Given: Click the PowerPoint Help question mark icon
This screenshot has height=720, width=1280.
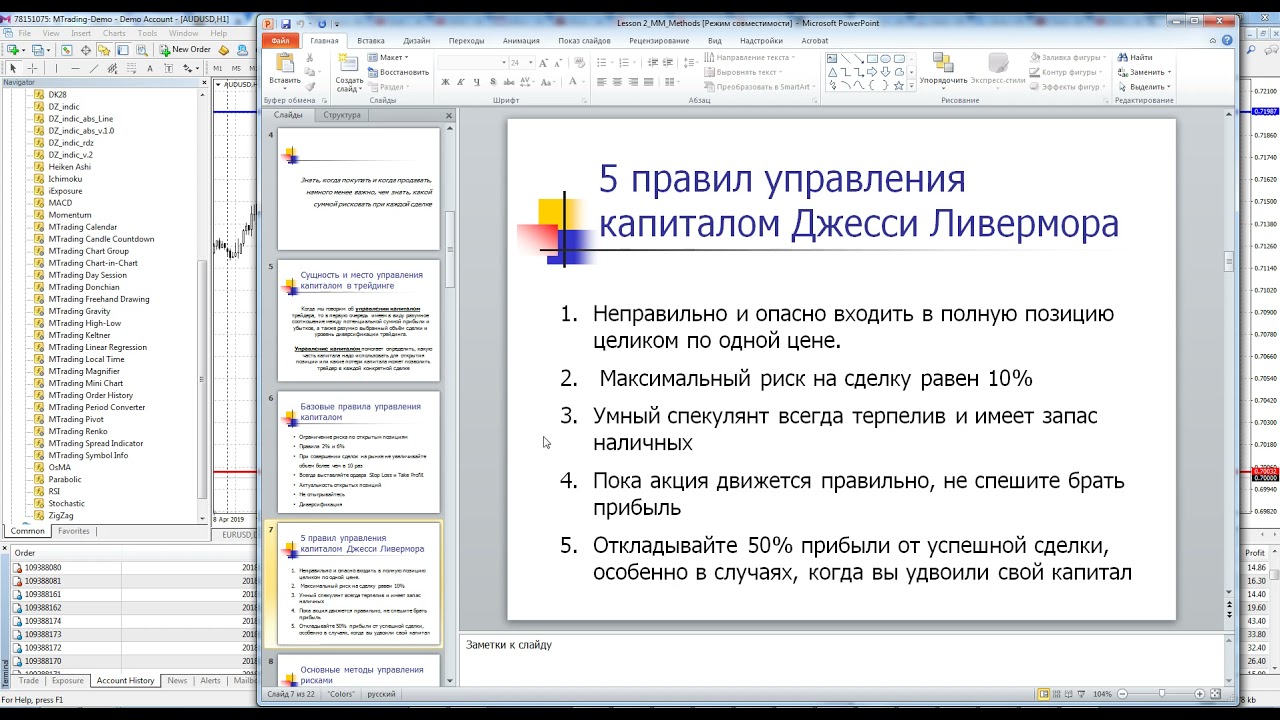Looking at the screenshot, I should coord(1227,40).
